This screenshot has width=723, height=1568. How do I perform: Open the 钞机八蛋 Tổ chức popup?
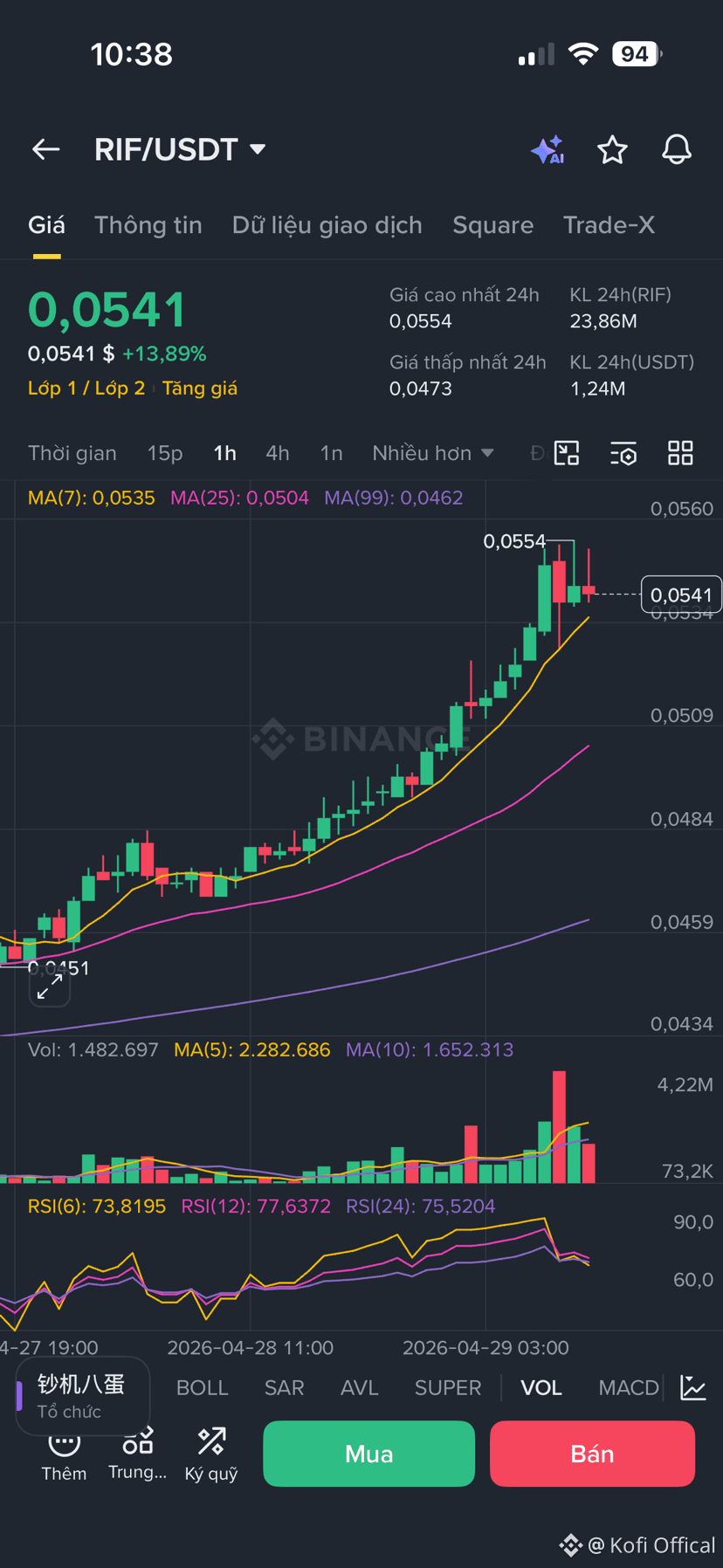click(83, 1395)
